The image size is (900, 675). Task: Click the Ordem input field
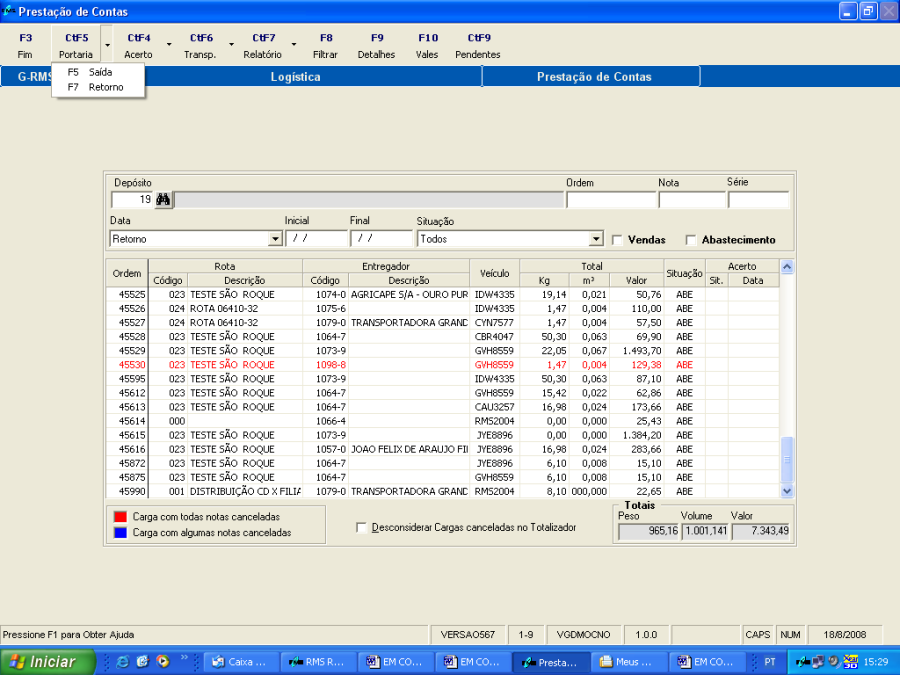pos(611,199)
